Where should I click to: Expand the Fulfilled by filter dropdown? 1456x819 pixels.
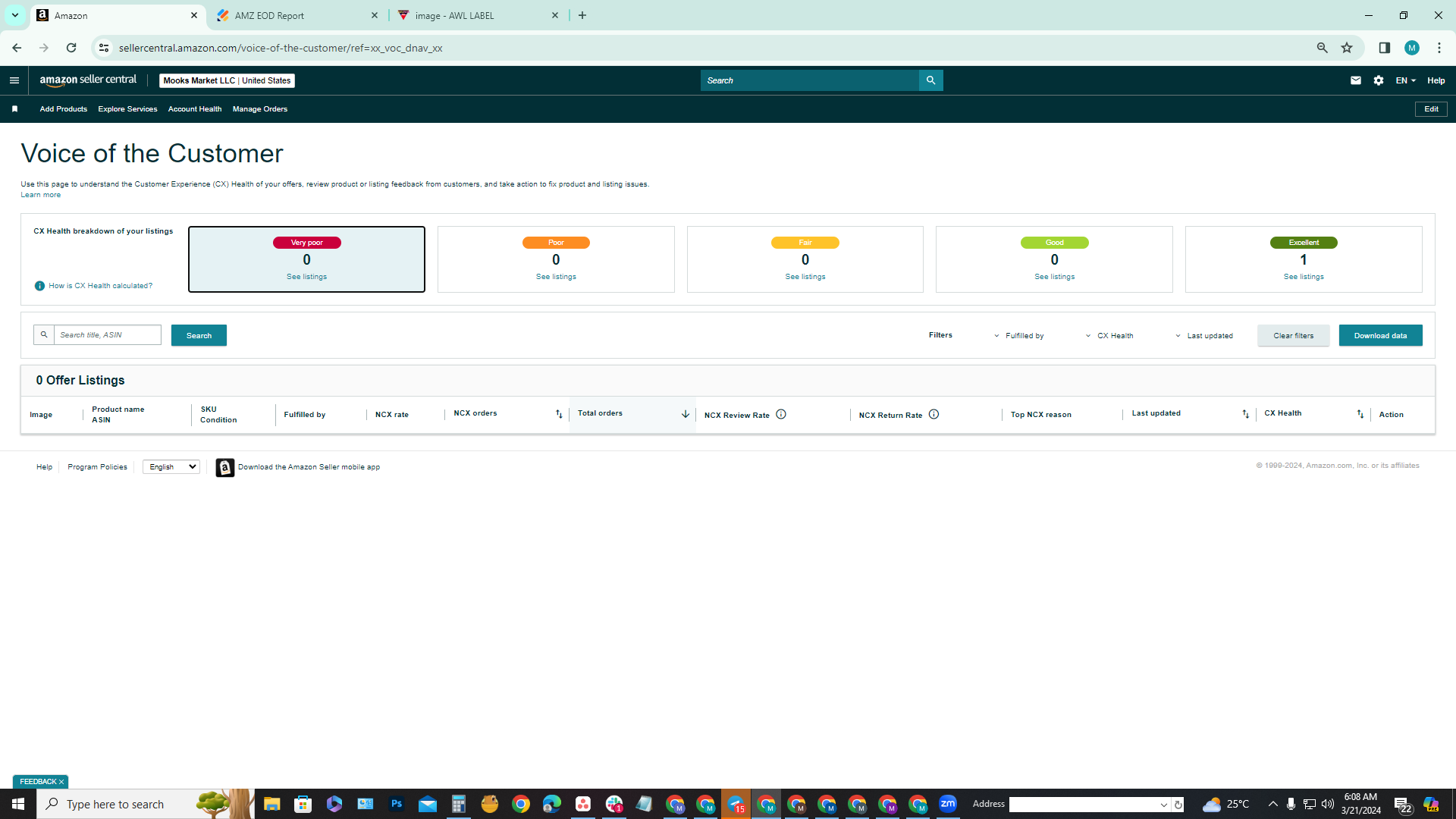(1019, 336)
